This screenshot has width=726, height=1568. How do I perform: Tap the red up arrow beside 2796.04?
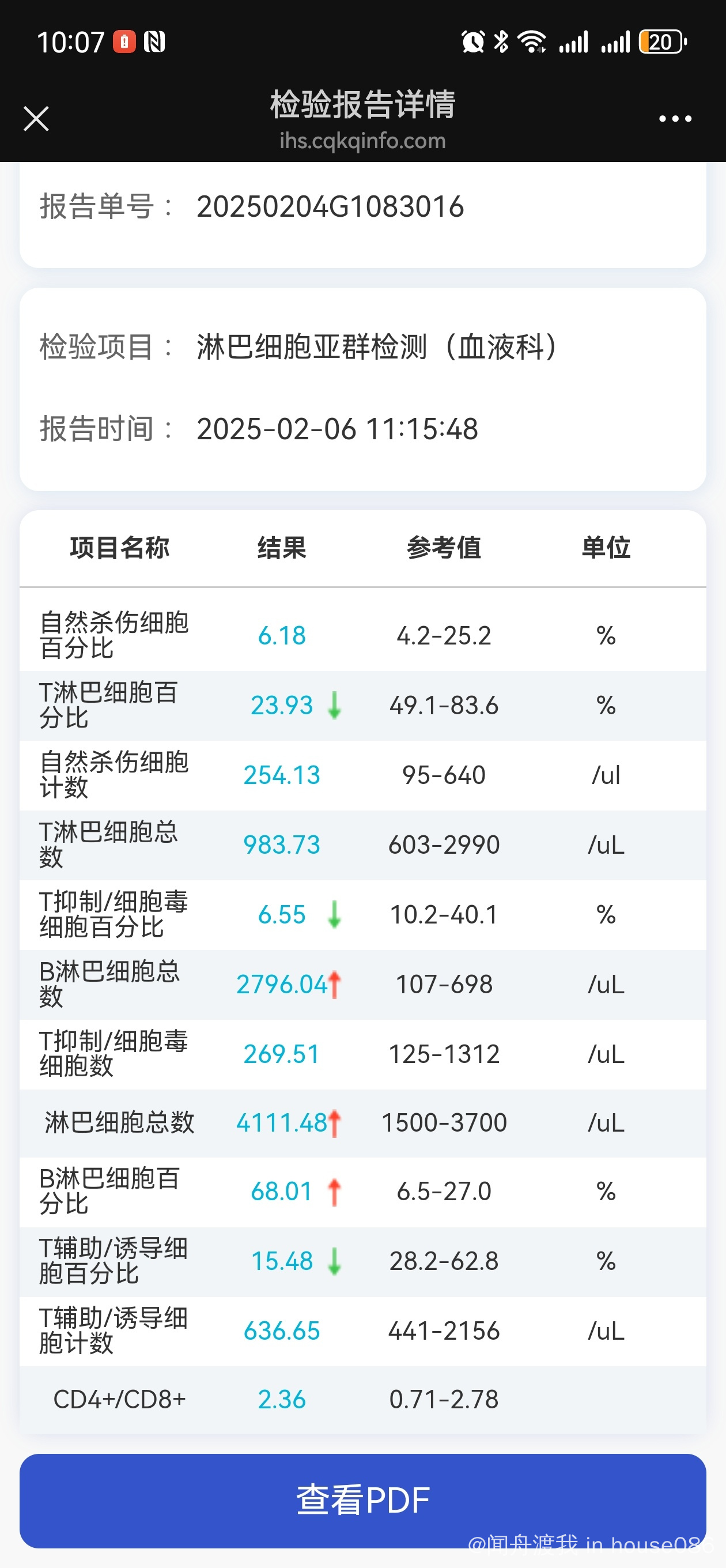(334, 984)
